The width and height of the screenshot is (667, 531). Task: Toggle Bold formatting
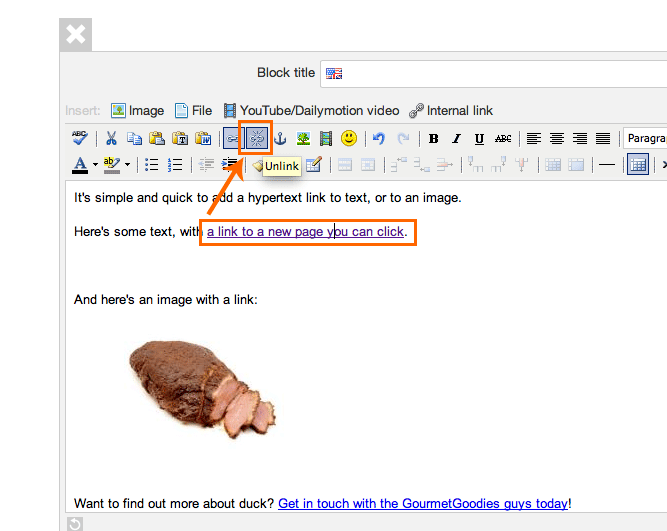pyautogui.click(x=433, y=138)
